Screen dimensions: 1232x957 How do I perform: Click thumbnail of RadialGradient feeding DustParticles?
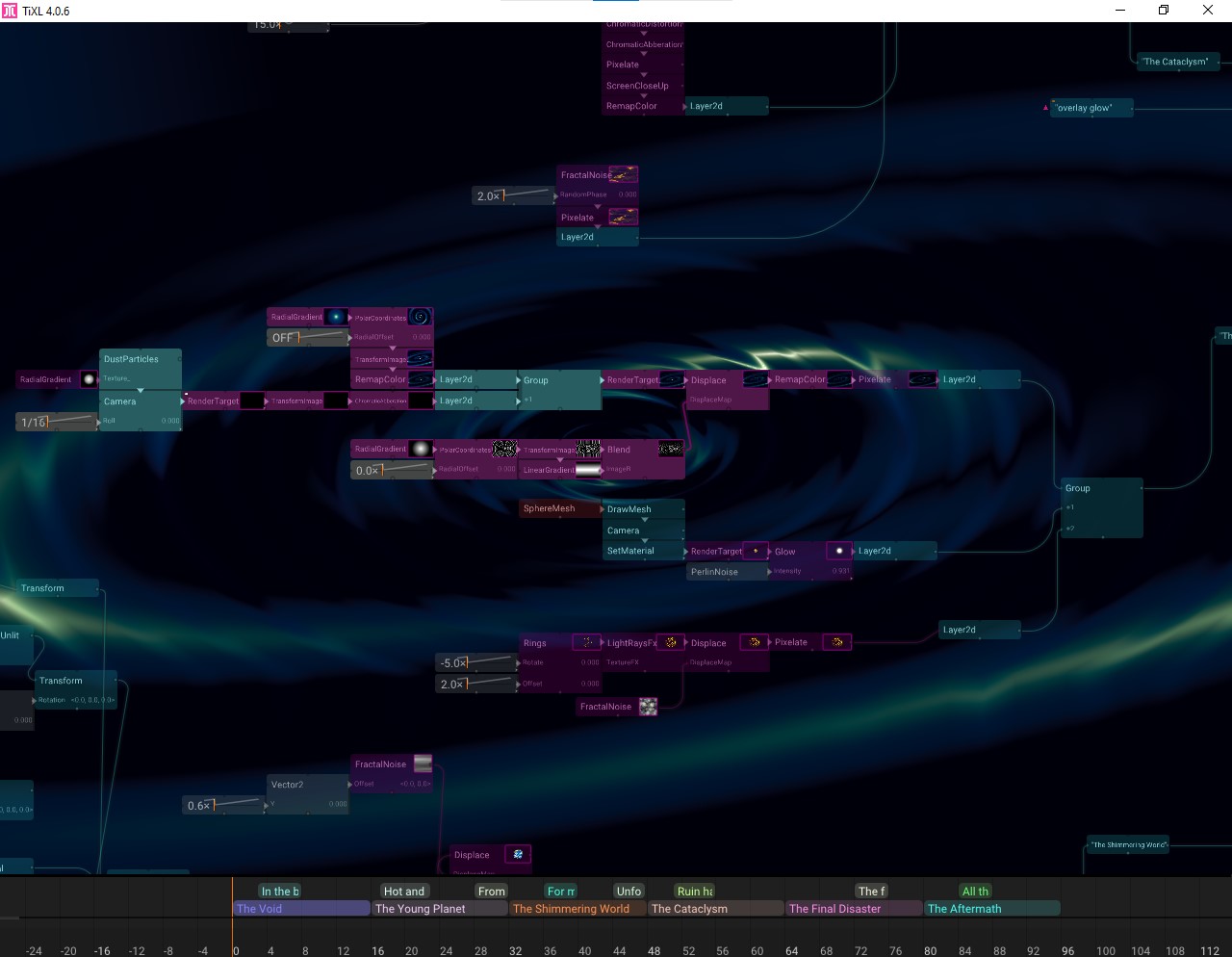click(x=89, y=379)
